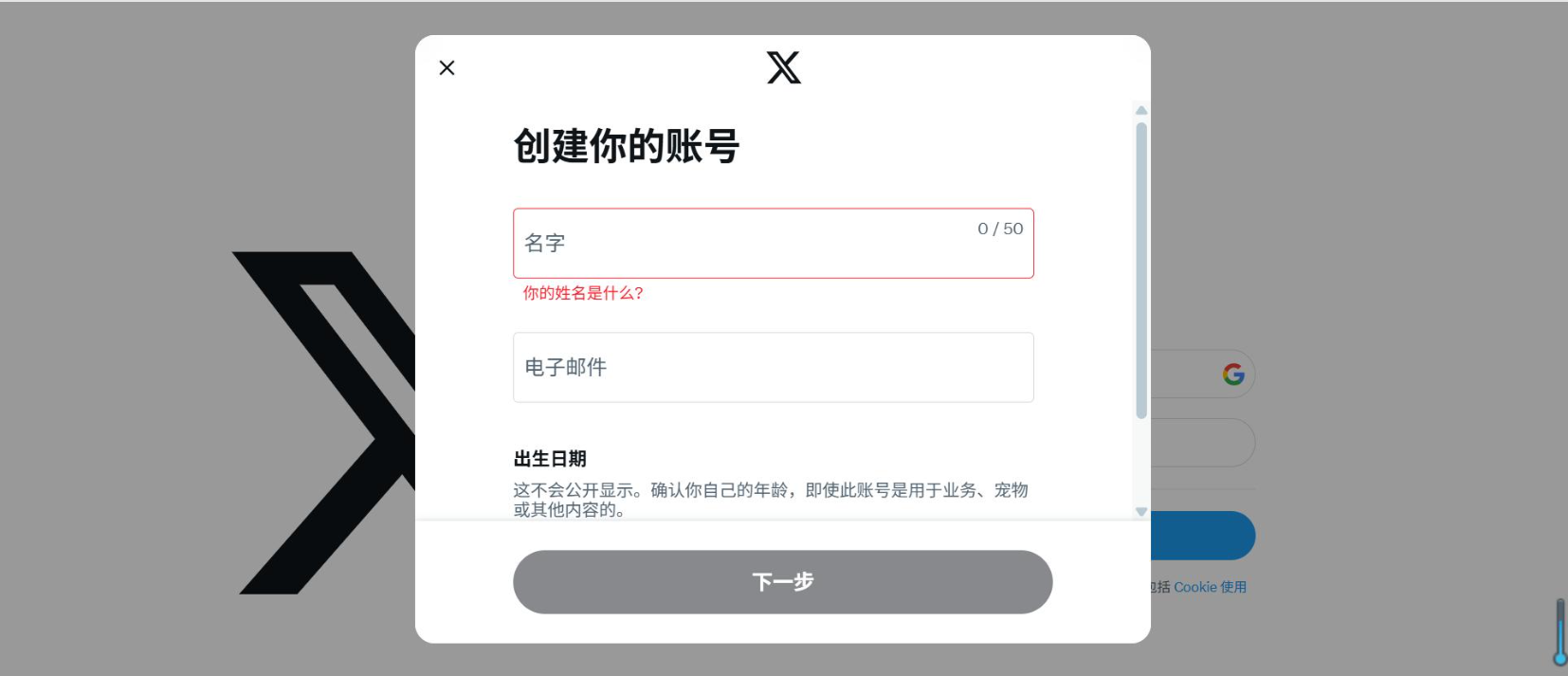1568x676 pixels.
Task: Click the X logo atop the dialog
Action: 783,67
